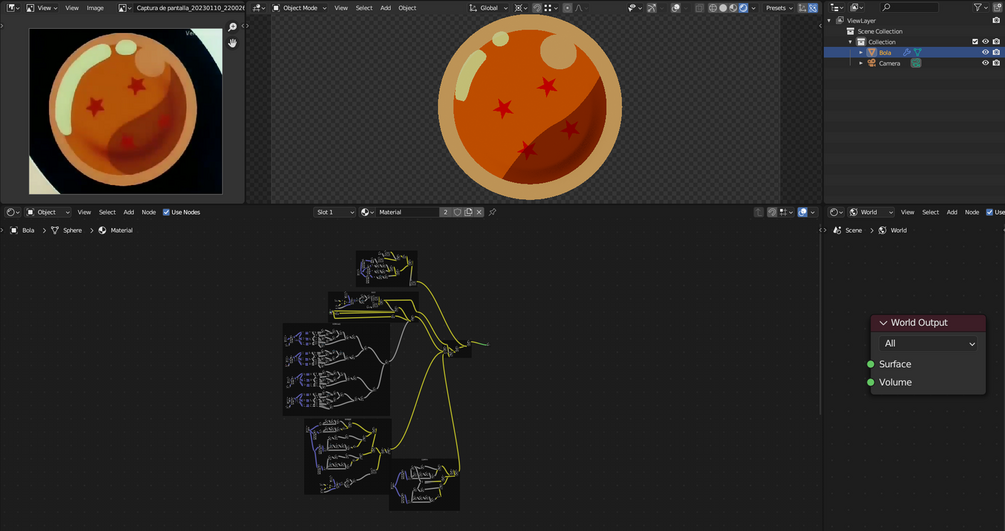Disable Bola in renders via camera icon
Image resolution: width=1005 pixels, height=531 pixels.
tap(996, 53)
